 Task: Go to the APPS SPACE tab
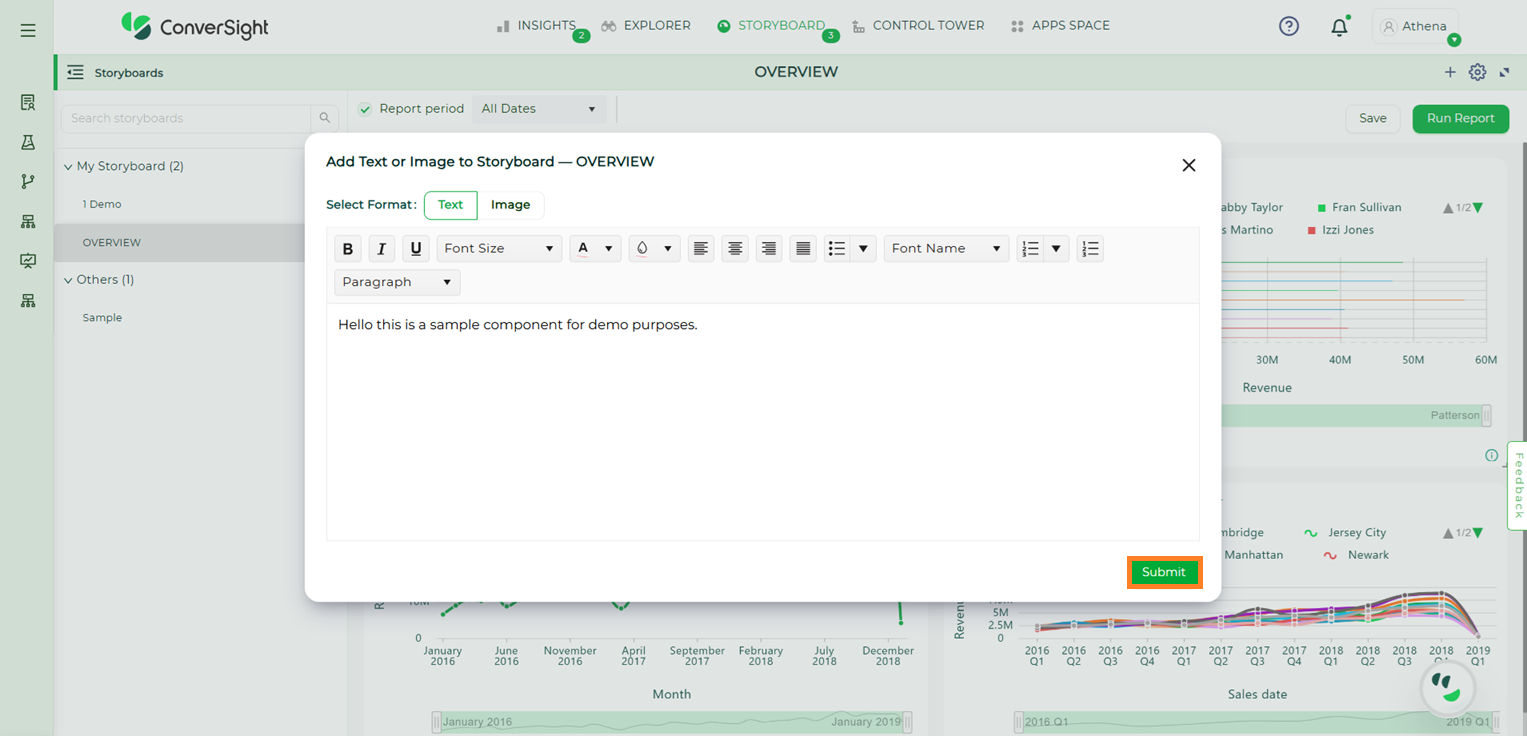click(x=1060, y=26)
